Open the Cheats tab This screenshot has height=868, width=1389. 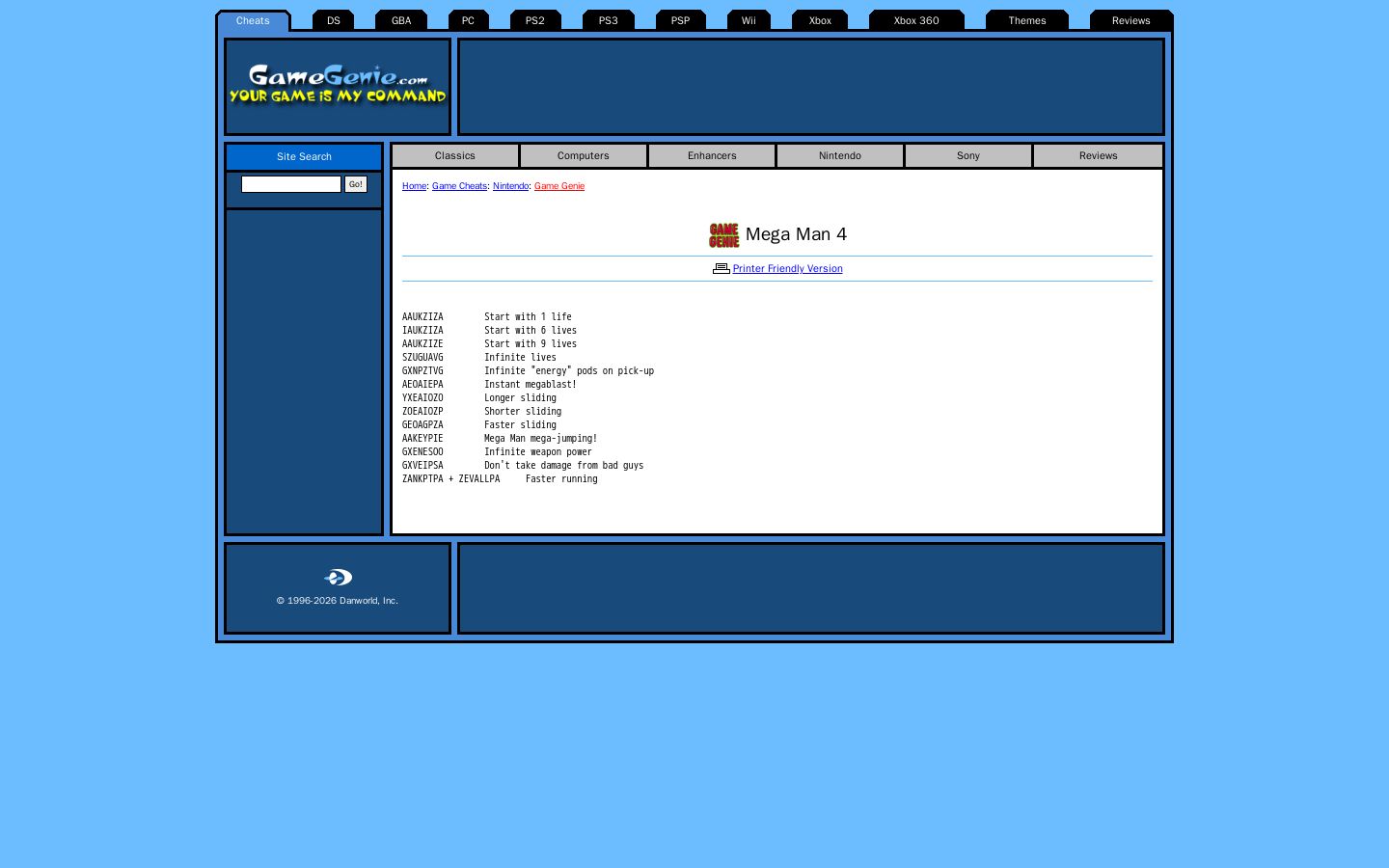(x=253, y=21)
